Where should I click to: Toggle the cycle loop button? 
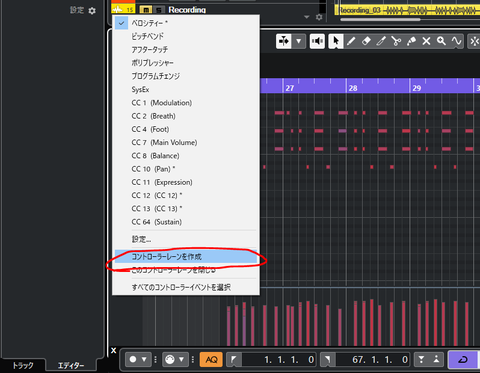[463, 360]
